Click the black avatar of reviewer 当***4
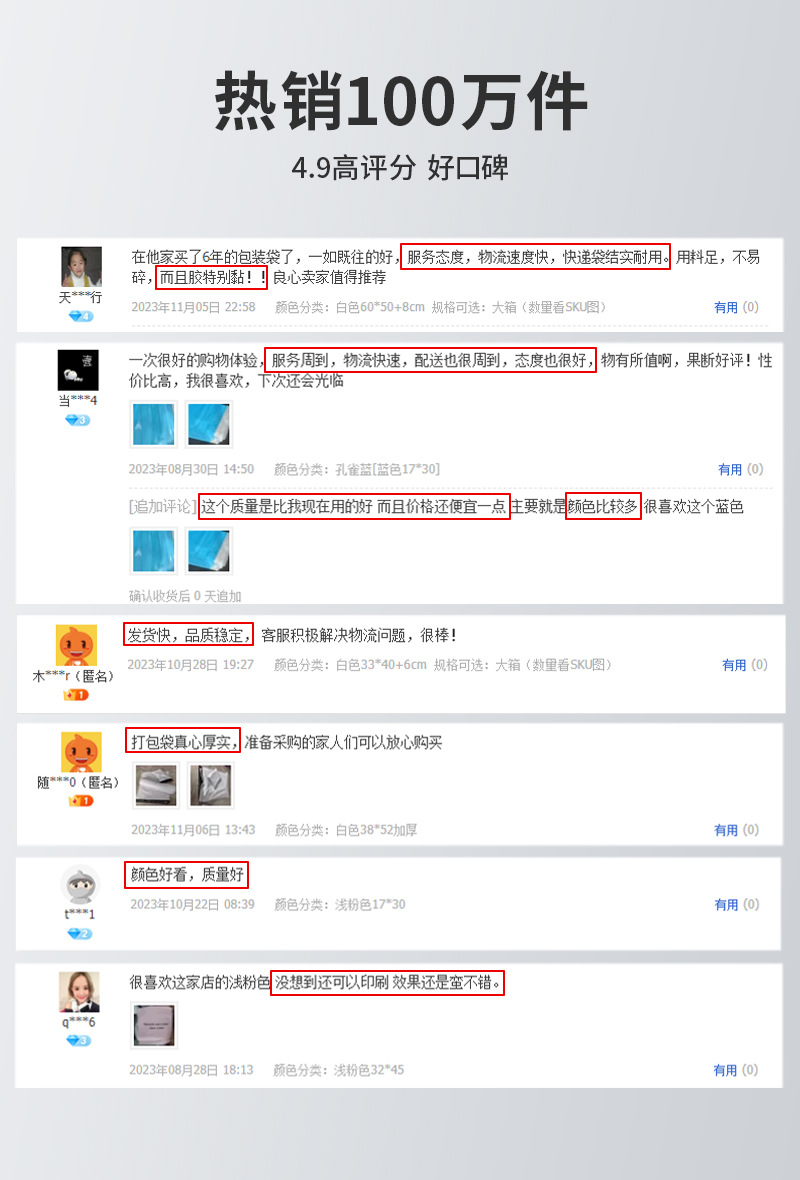Image resolution: width=800 pixels, height=1180 pixels. 78,370
